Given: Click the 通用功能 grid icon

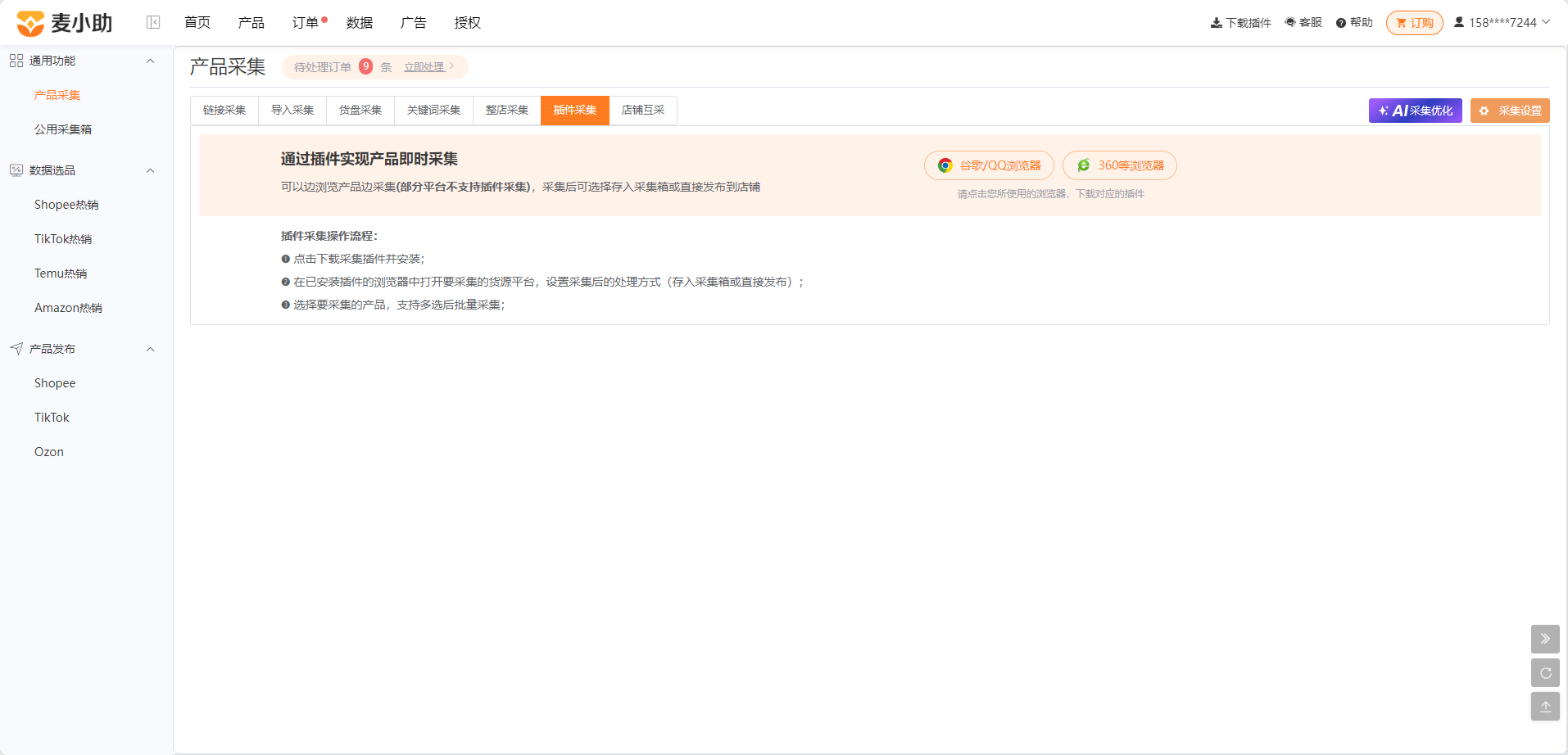Looking at the screenshot, I should (x=16, y=61).
